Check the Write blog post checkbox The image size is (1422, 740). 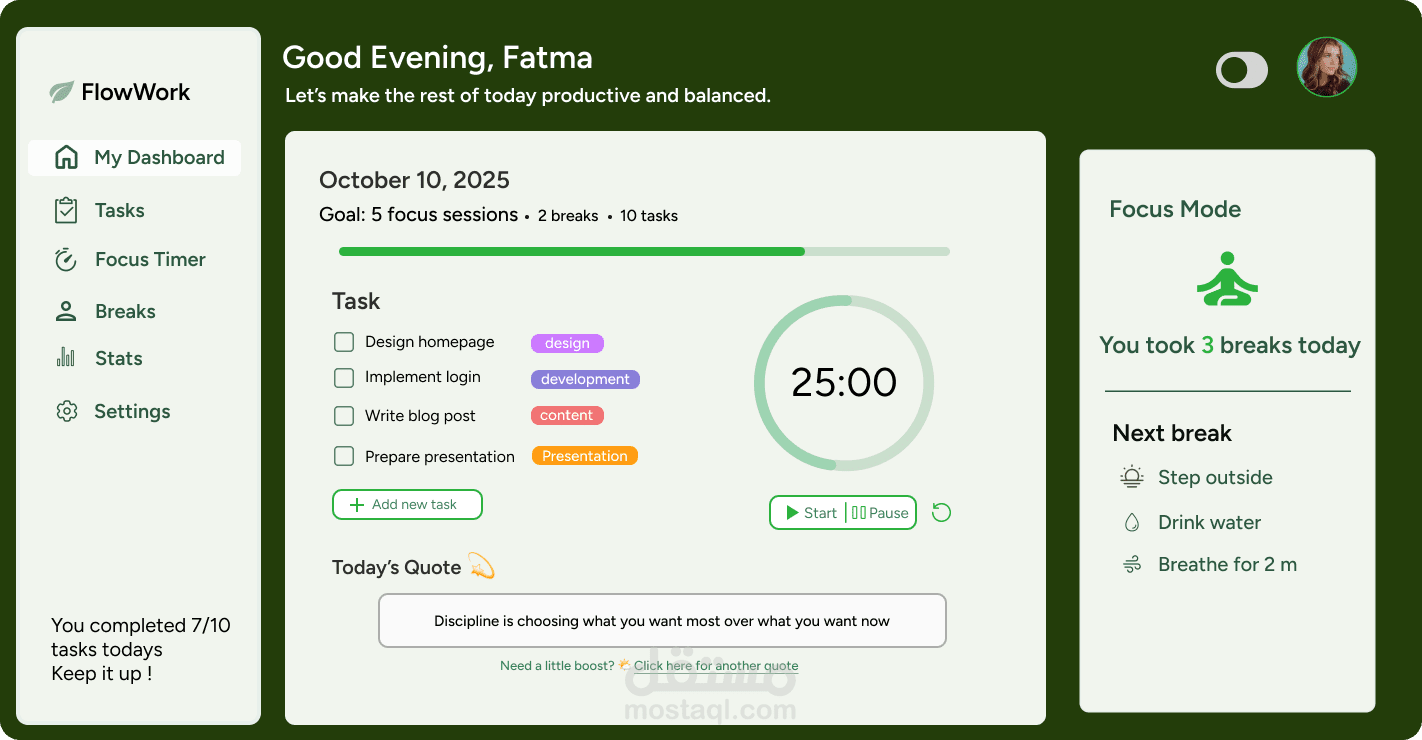[344, 416]
